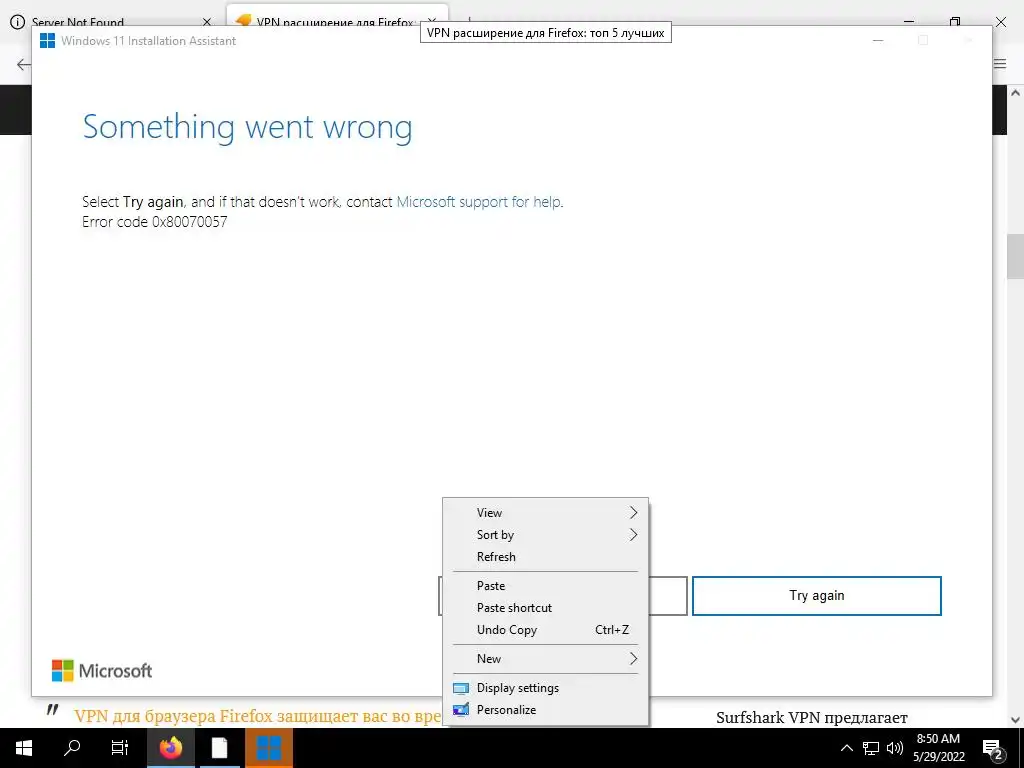Image resolution: width=1024 pixels, height=768 pixels.
Task: Open the blank document taskbar app
Action: point(219,748)
